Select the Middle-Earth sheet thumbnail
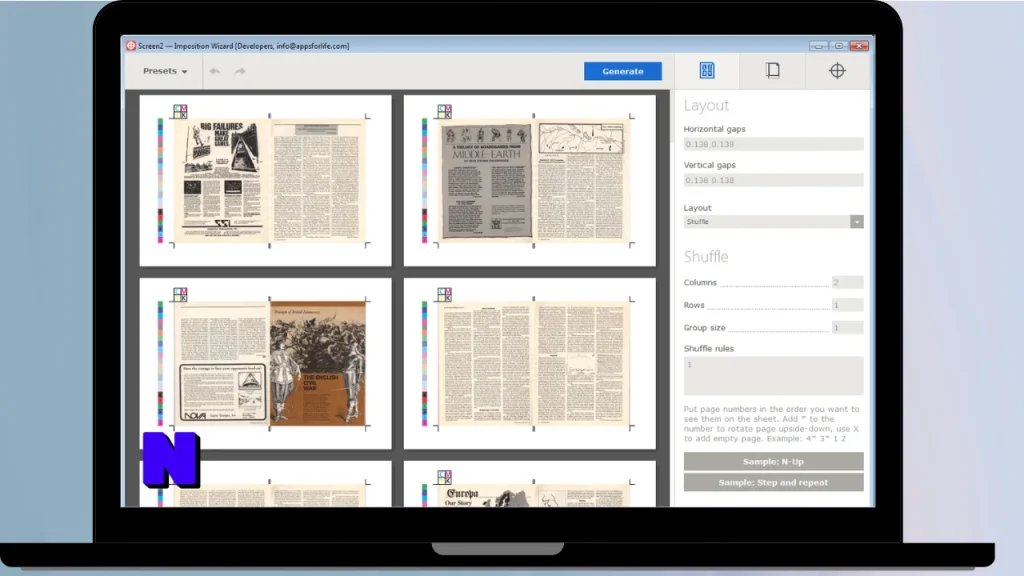Viewport: 1024px width, 576px height. click(x=530, y=181)
